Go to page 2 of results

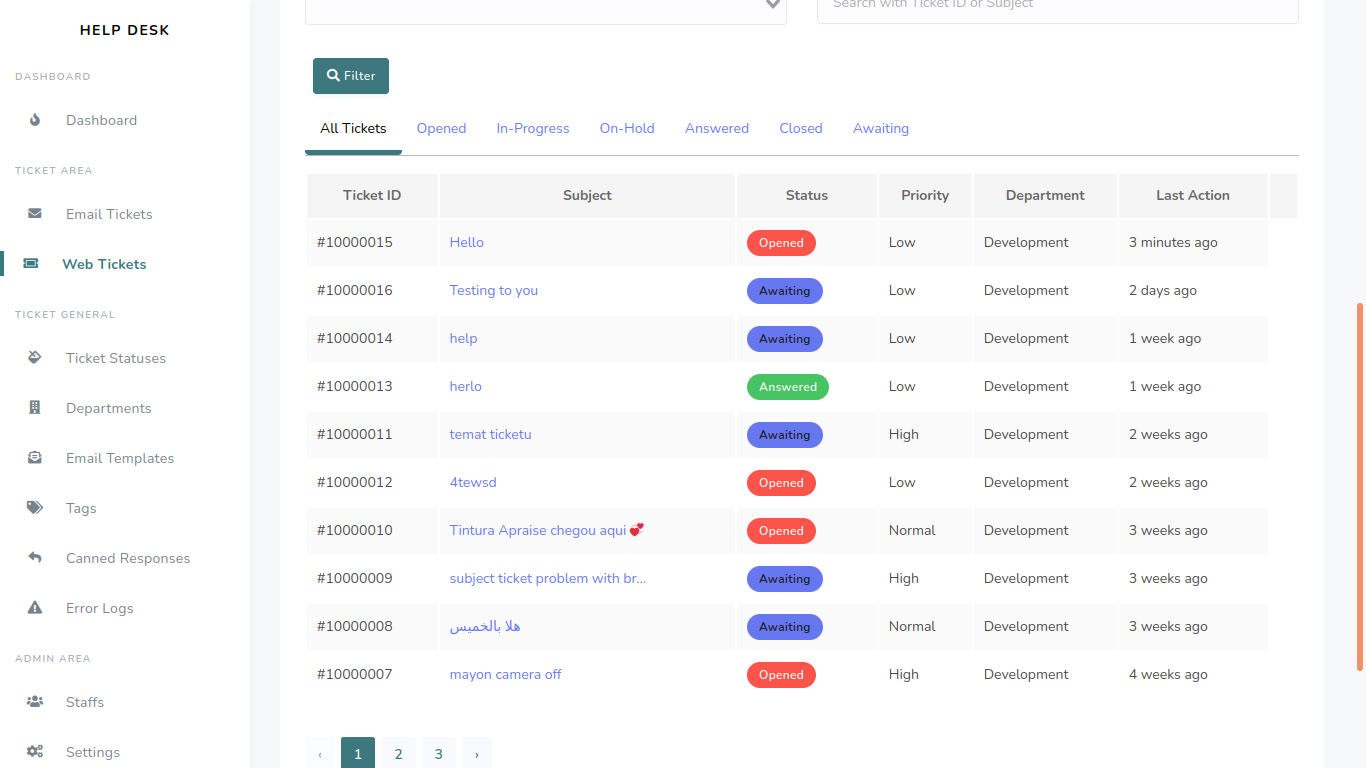(x=398, y=753)
